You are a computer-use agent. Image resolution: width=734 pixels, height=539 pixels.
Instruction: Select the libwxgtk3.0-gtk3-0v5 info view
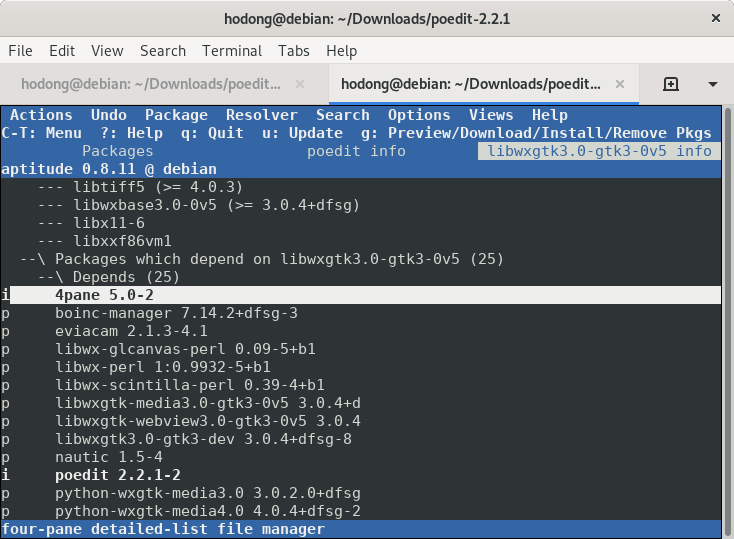coord(599,151)
